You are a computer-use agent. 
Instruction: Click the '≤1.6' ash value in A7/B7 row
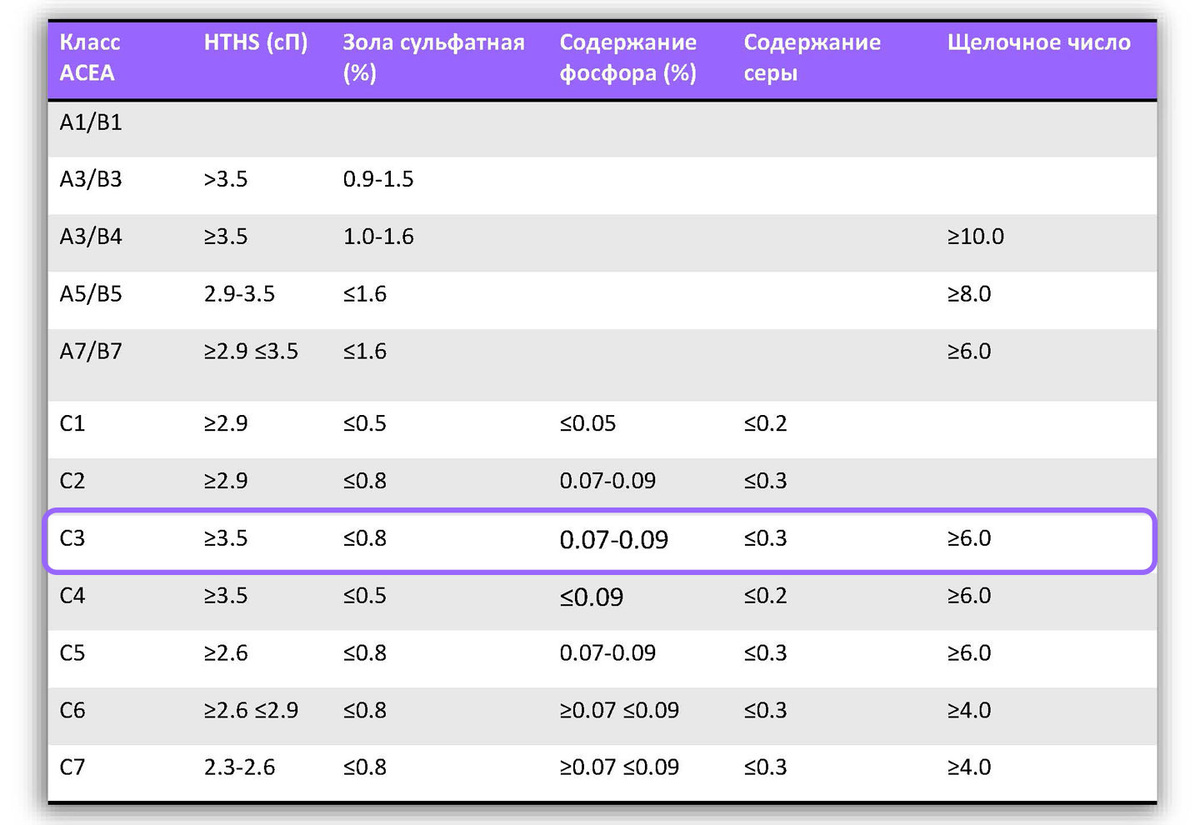tap(364, 351)
